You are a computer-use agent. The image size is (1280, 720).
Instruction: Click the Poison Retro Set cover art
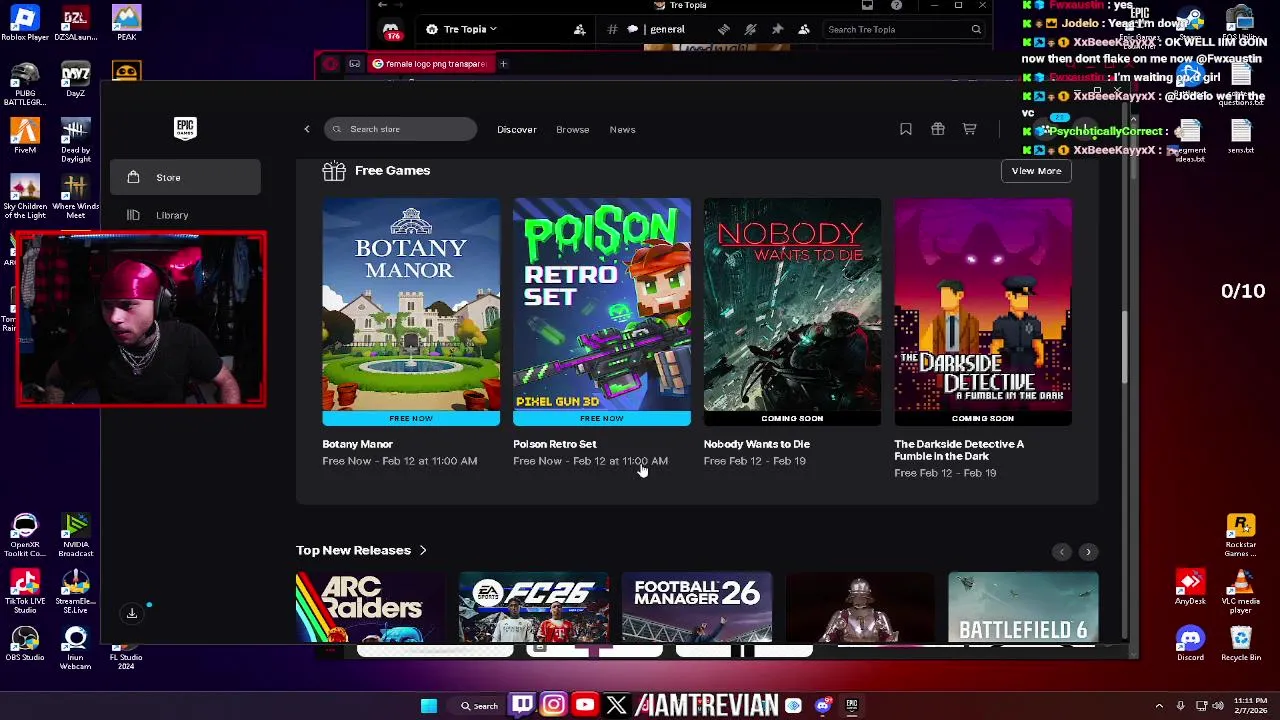602,305
